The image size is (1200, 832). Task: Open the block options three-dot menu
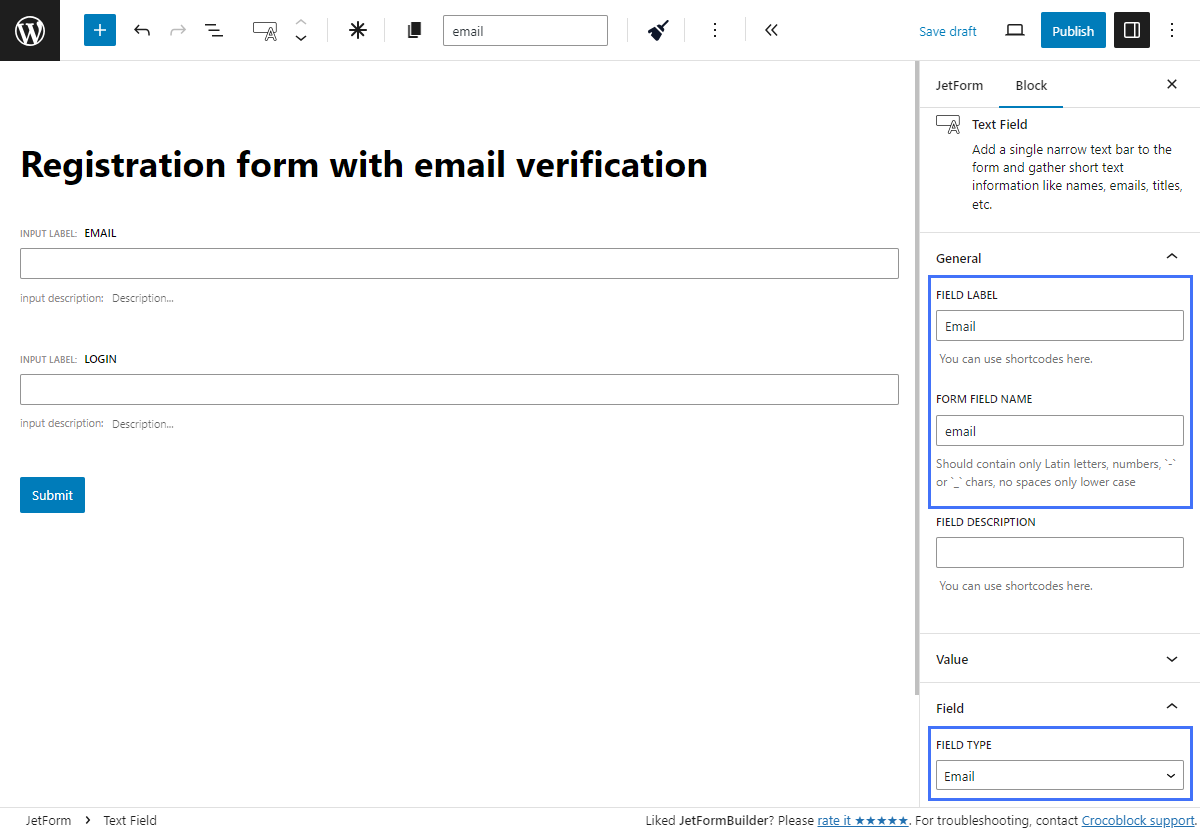tap(715, 30)
